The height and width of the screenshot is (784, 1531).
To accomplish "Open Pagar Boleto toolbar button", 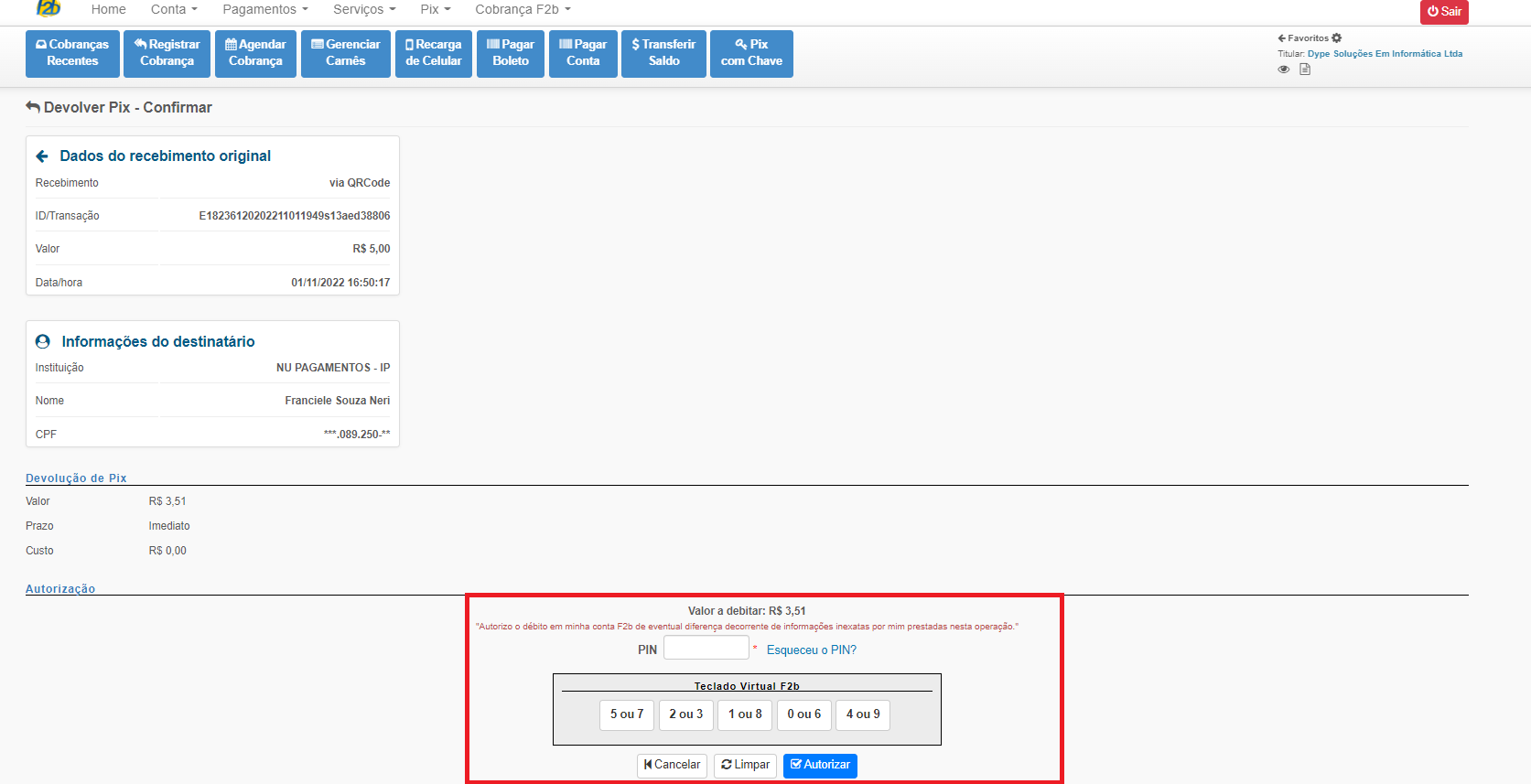I will coord(511,53).
